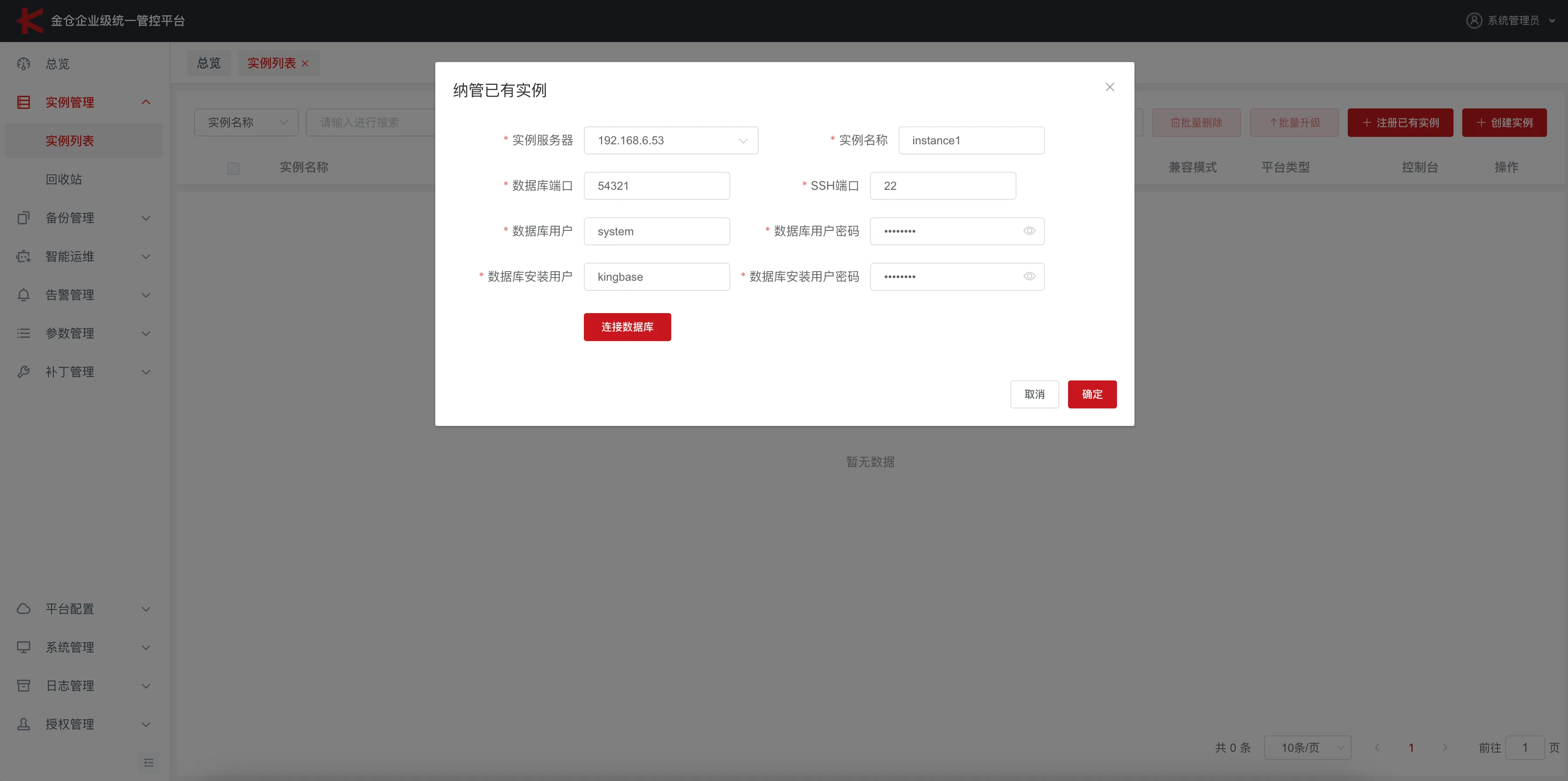Click the page number input next to 前往
Screen dimensions: 1568x781
(x=1525, y=747)
